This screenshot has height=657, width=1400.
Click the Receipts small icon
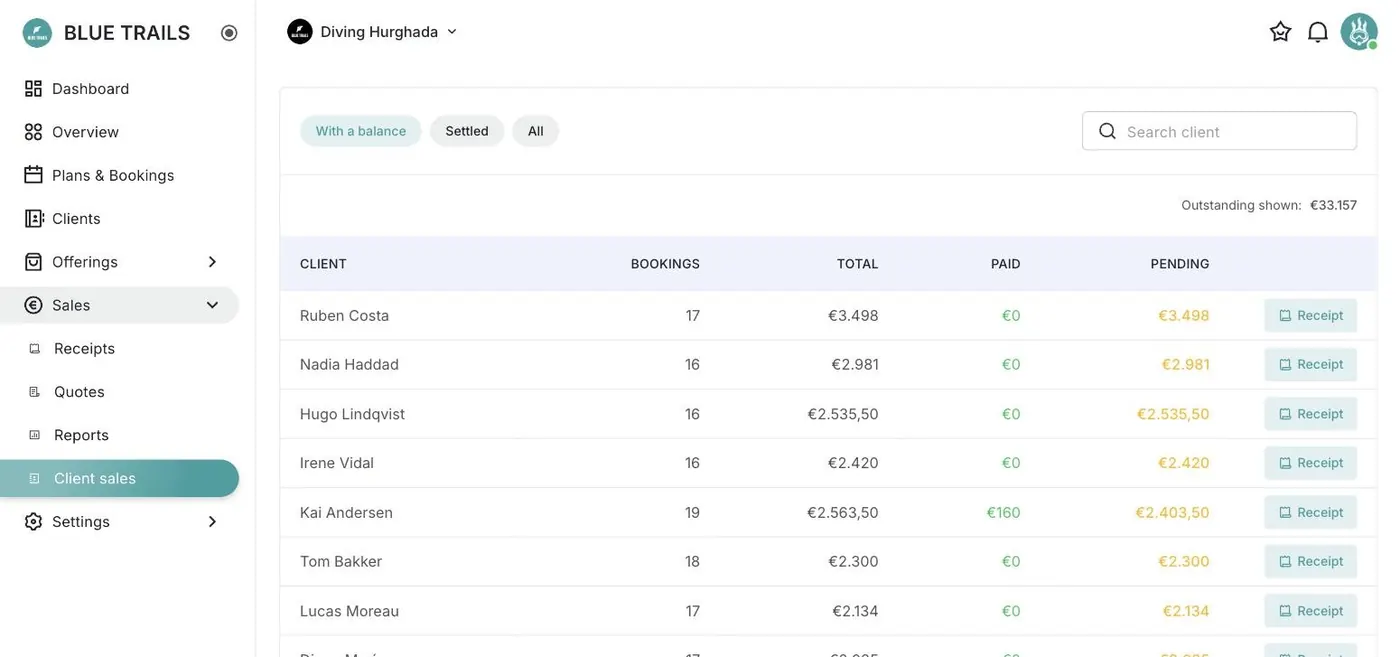pyautogui.click(x=35, y=349)
